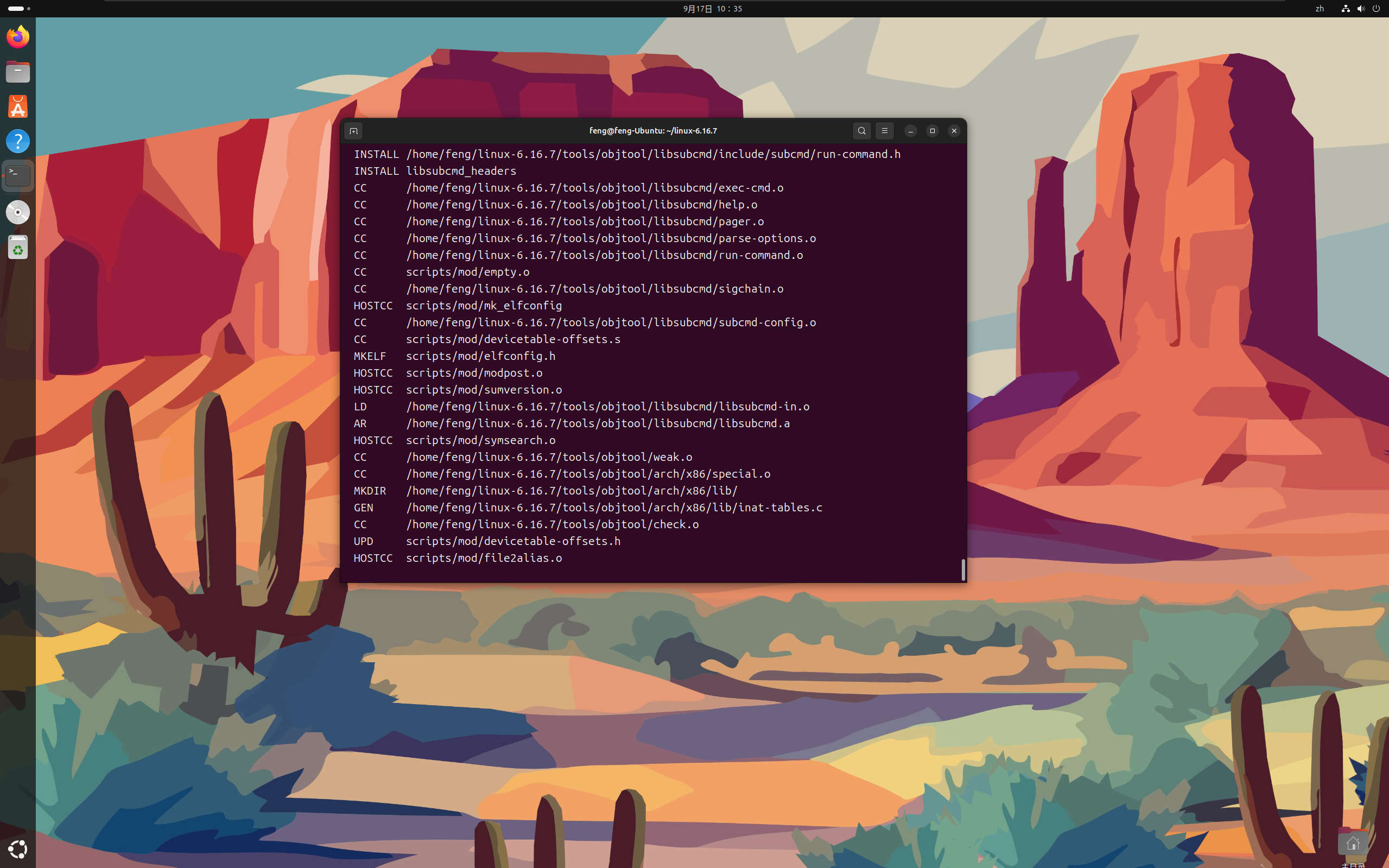Show applications with the Ubuntu logo button

pyautogui.click(x=18, y=848)
